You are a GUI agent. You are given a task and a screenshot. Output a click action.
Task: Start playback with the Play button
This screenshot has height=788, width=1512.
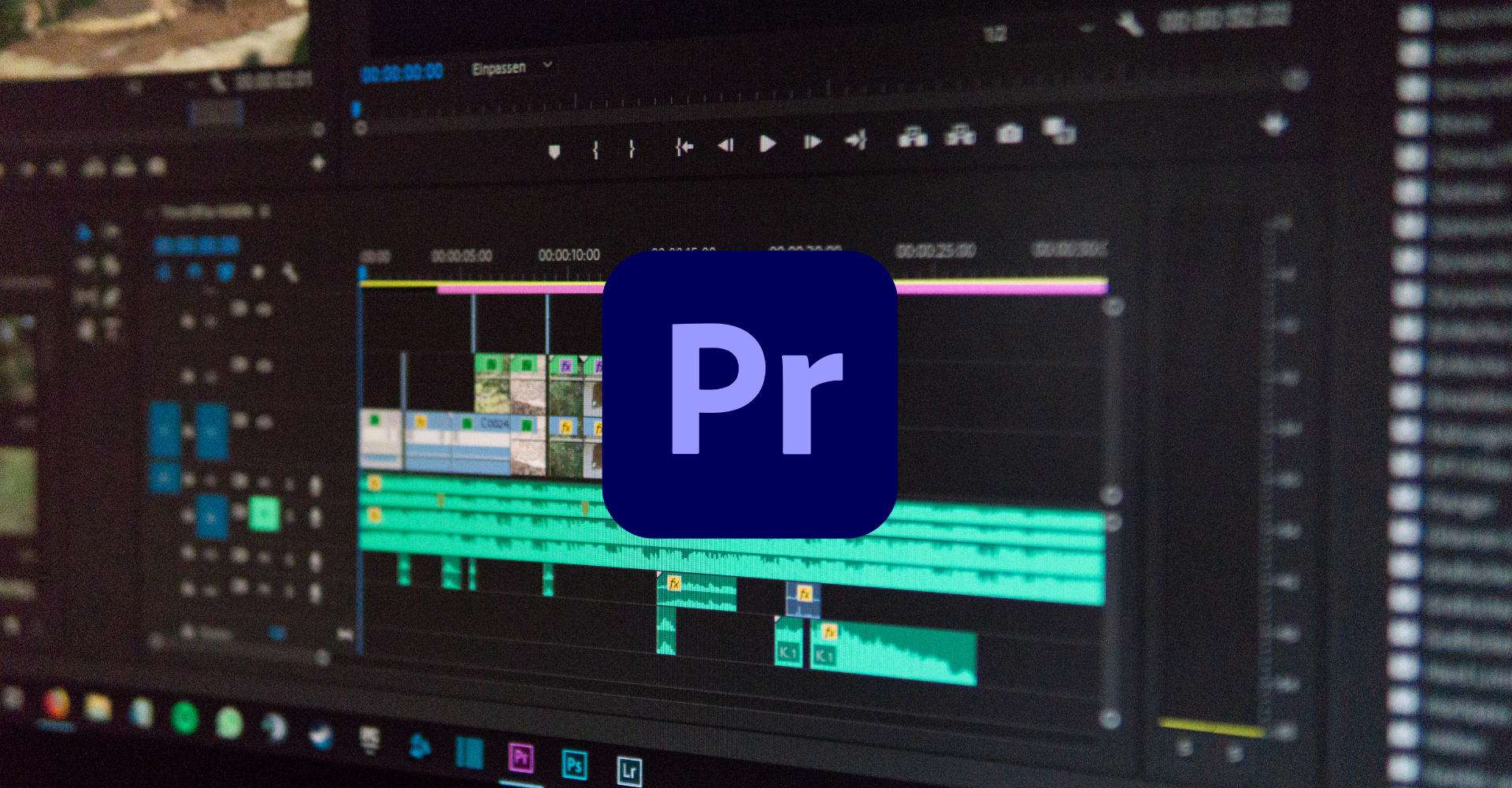pos(767,143)
